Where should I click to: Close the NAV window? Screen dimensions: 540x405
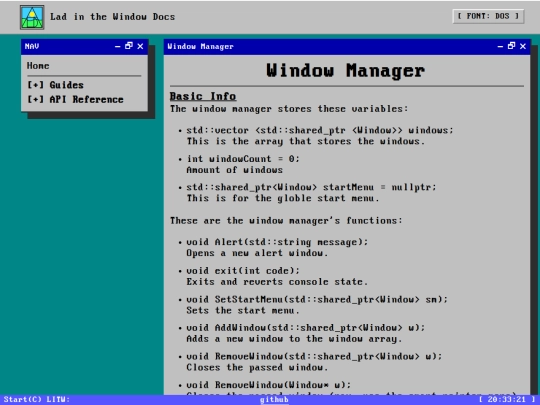point(140,46)
